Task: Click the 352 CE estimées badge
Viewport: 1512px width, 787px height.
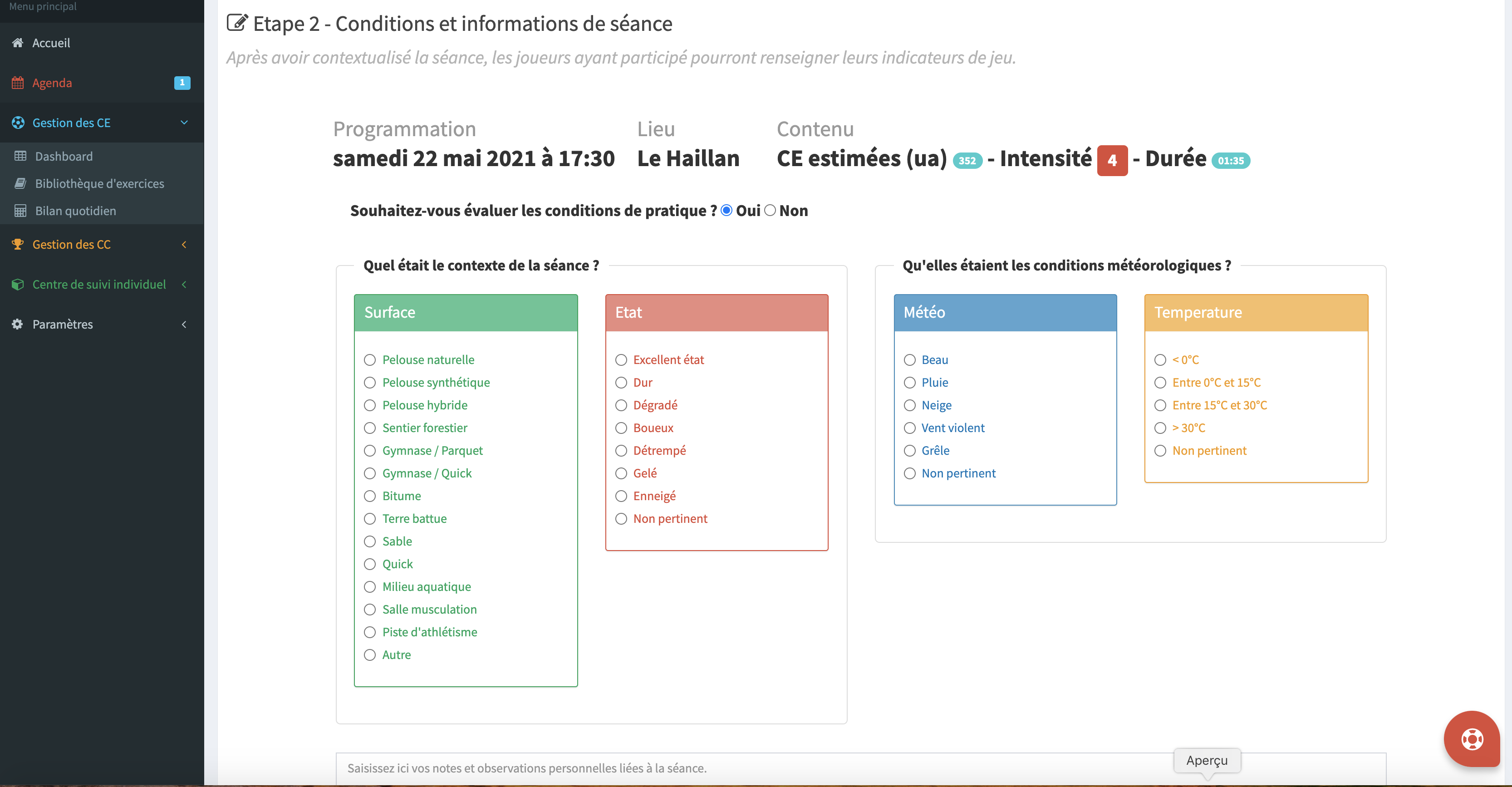Action: tap(967, 161)
